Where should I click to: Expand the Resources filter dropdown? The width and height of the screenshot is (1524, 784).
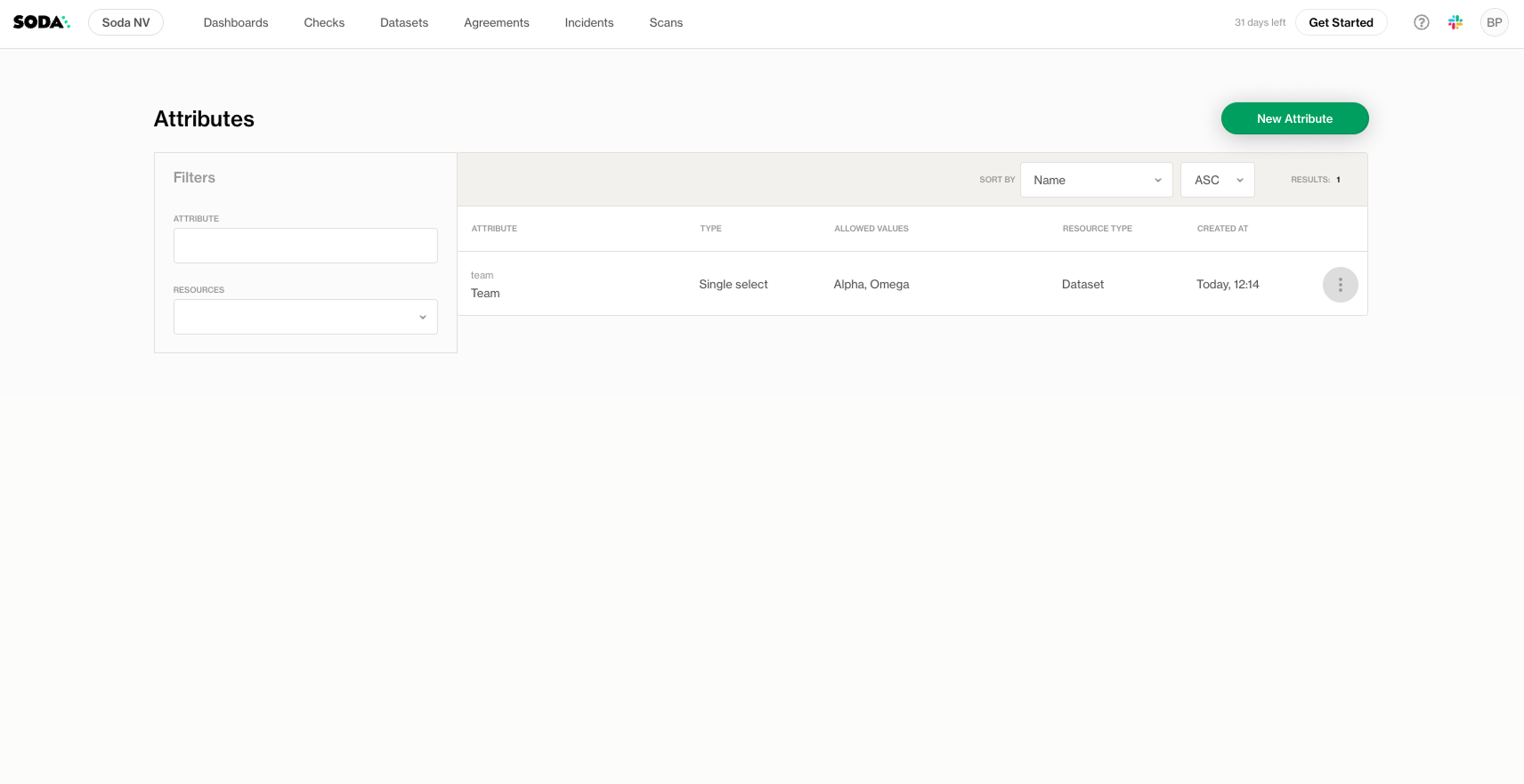pyautogui.click(x=305, y=317)
